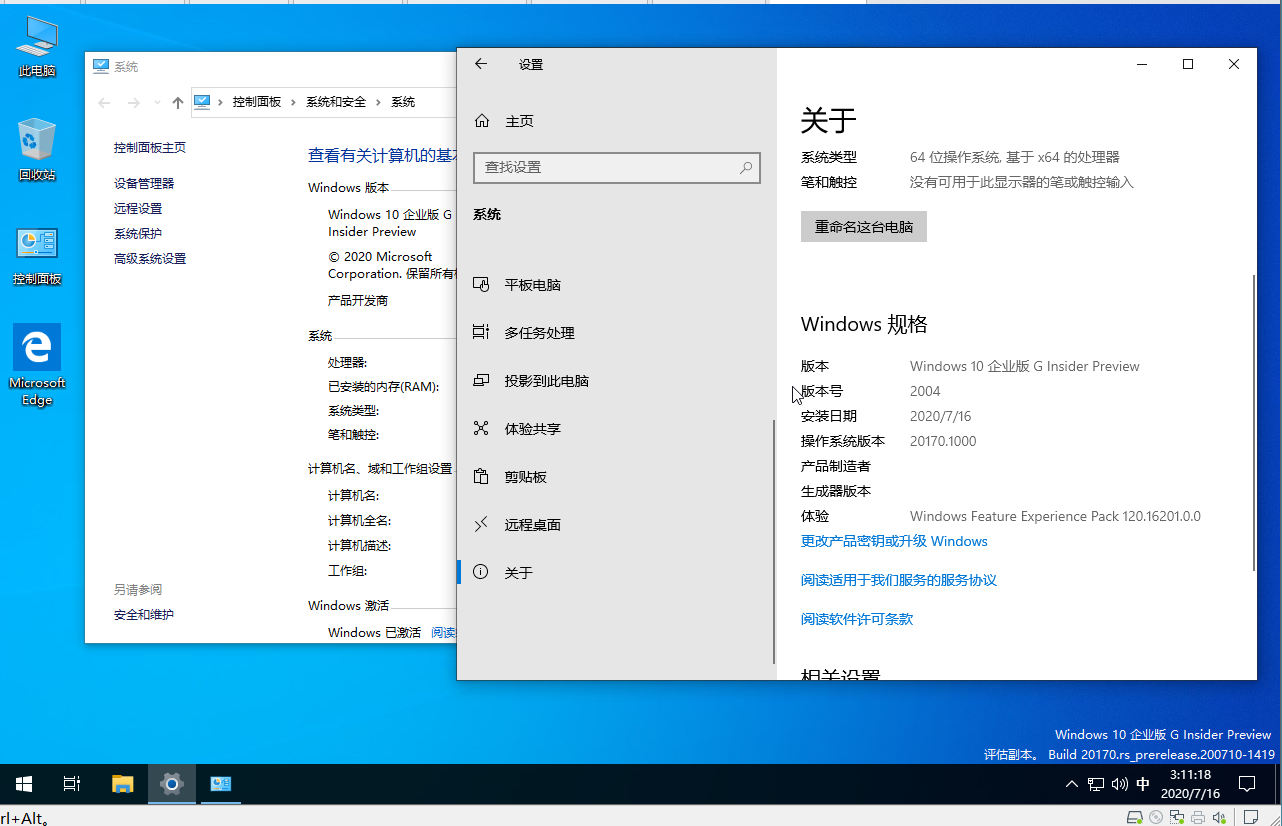Click version value 20170.1000

pos(943,441)
